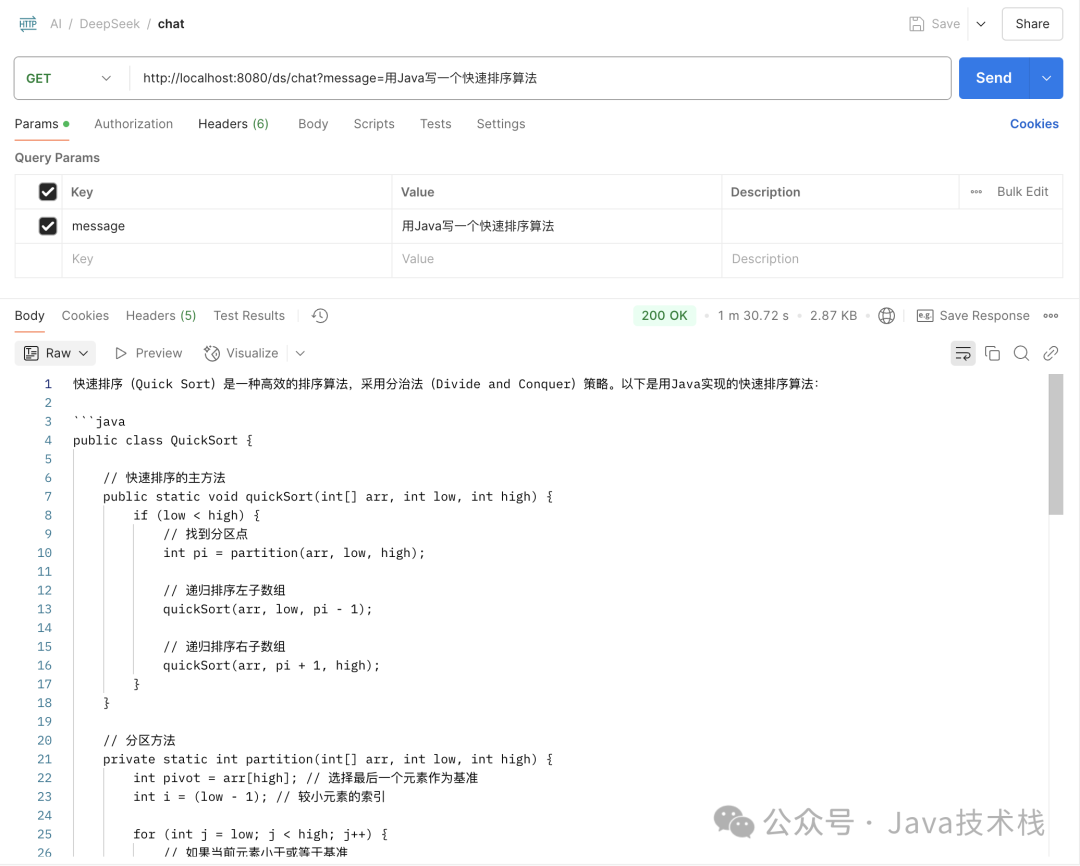
Task: Click the DeepSeek breadcrumb link
Action: [x=110, y=24]
